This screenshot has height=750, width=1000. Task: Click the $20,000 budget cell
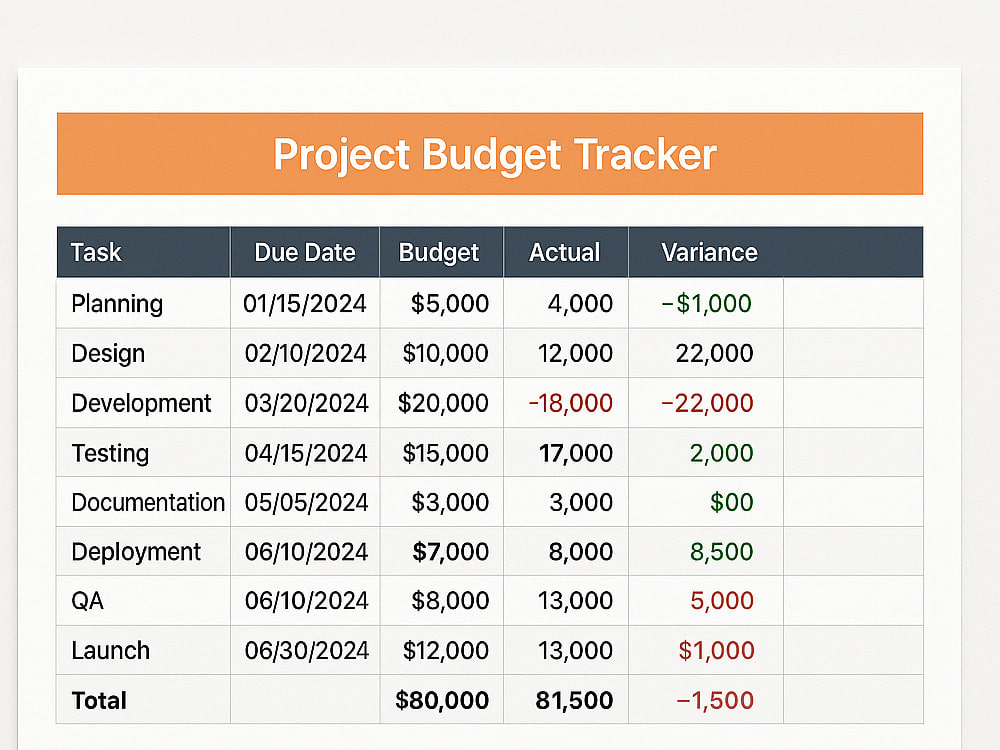click(441, 402)
